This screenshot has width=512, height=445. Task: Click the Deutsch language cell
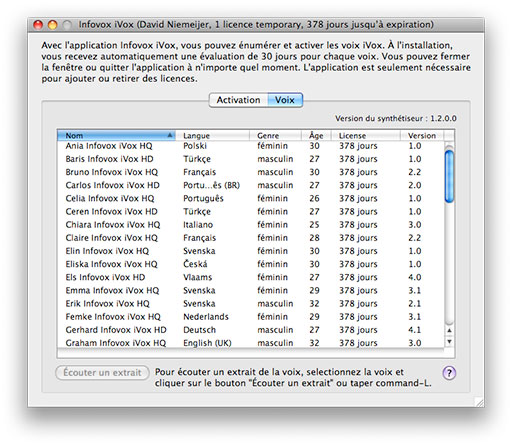199,330
